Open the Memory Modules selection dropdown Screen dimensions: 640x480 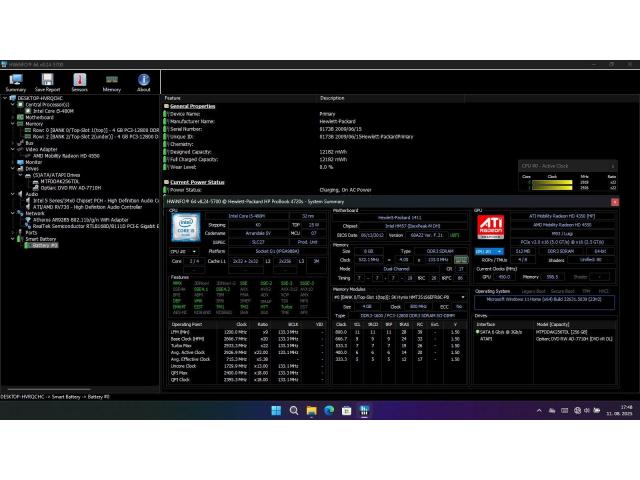coord(399,297)
